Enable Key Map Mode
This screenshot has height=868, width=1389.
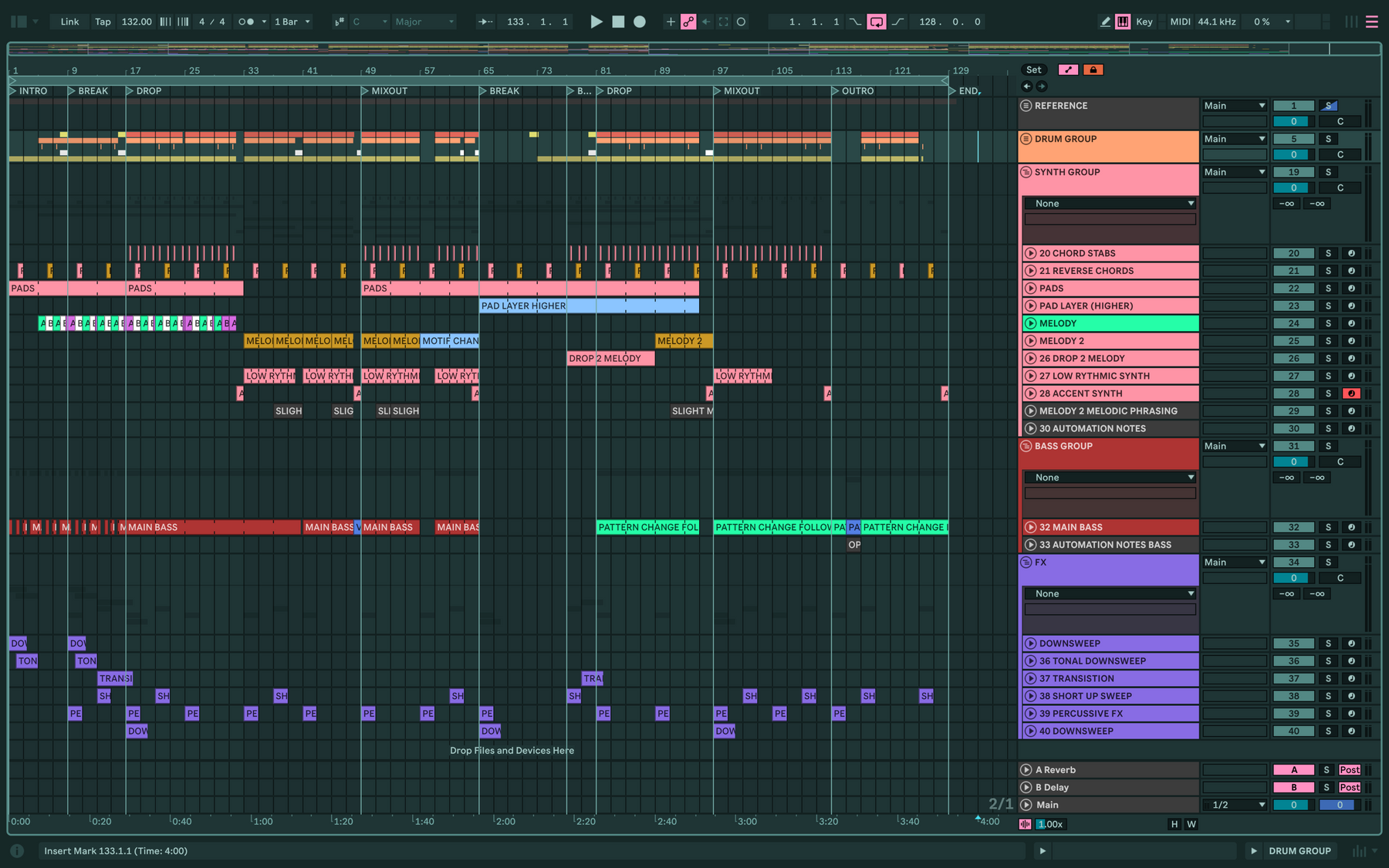pos(1144,22)
